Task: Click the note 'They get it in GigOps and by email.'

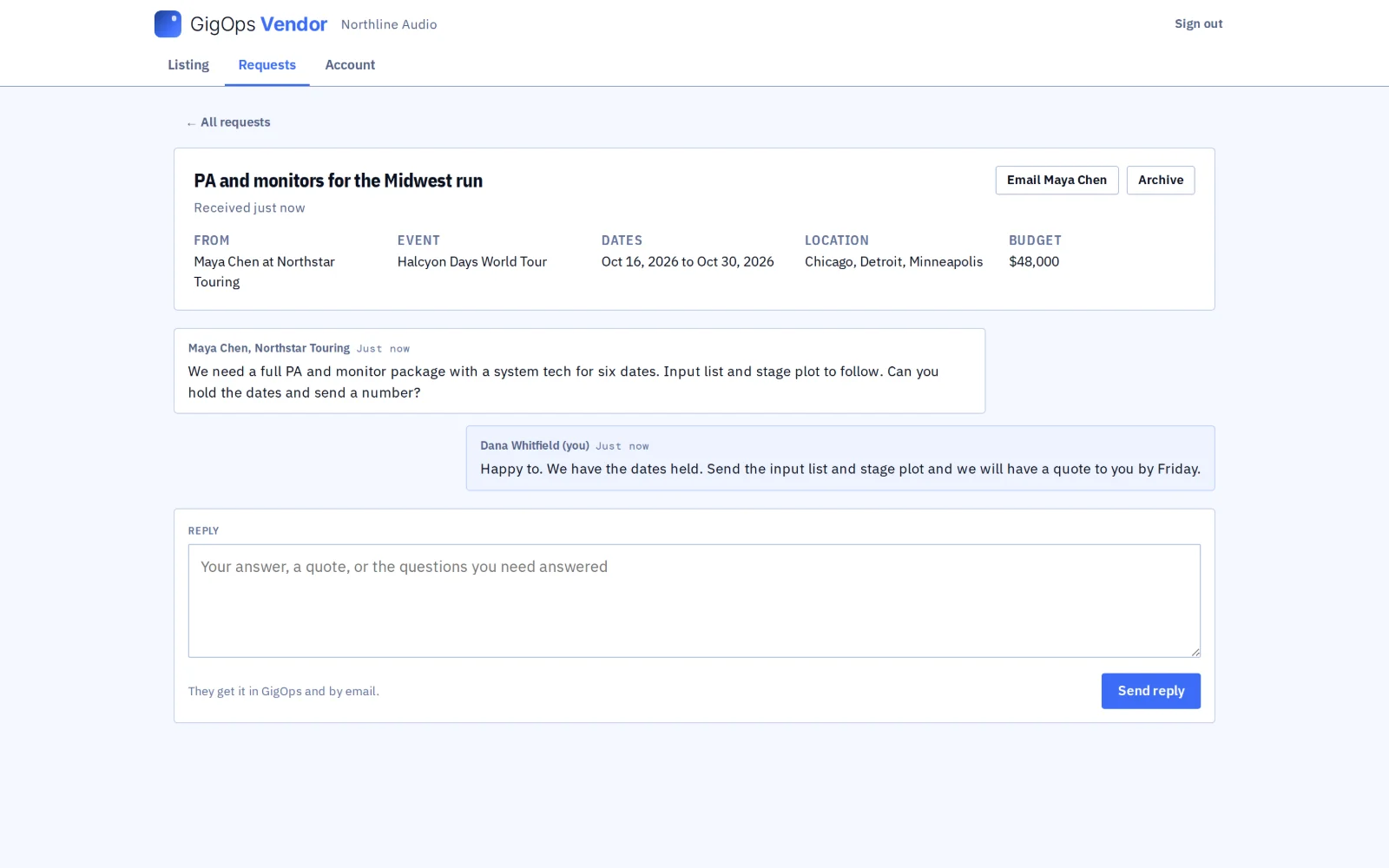Action: pyautogui.click(x=284, y=692)
